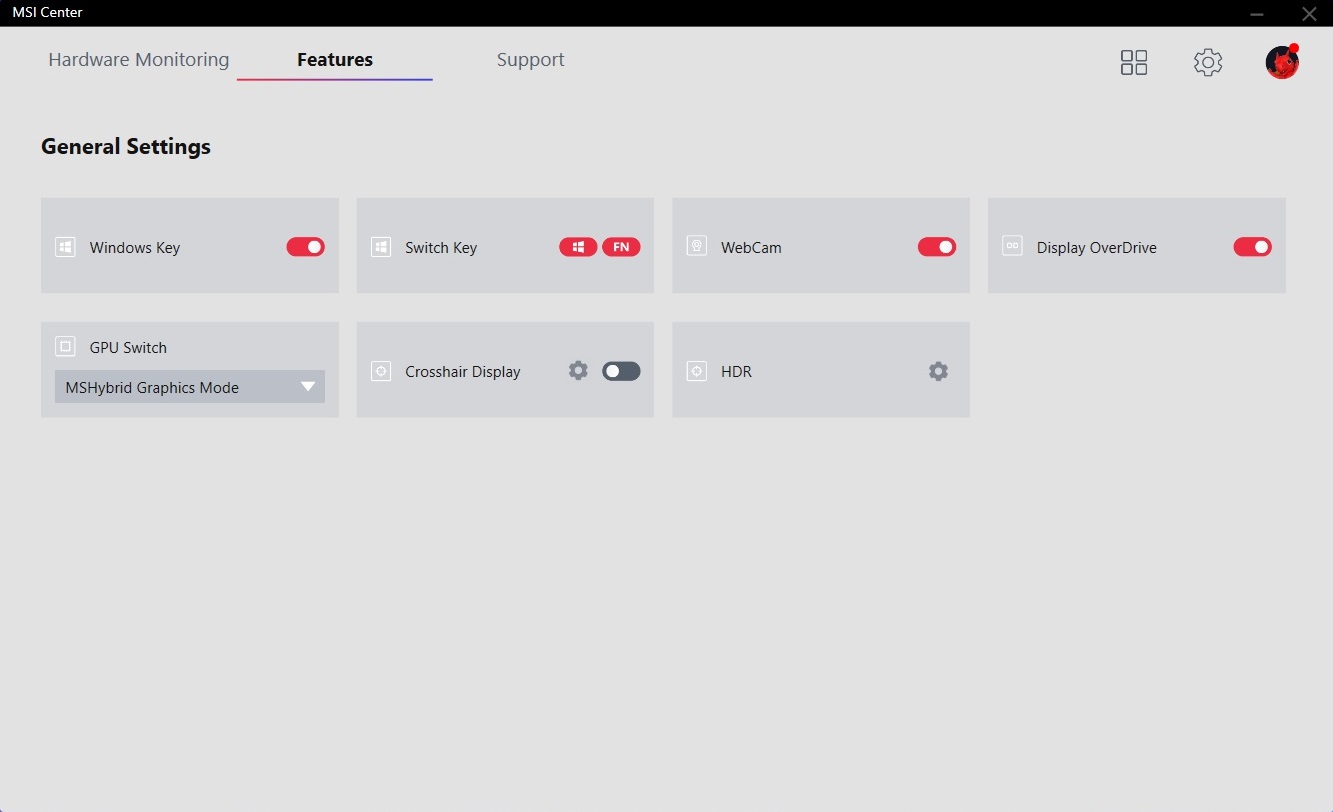1333x812 pixels.
Task: Click the GPU Switch chip icon
Action: pyautogui.click(x=65, y=347)
